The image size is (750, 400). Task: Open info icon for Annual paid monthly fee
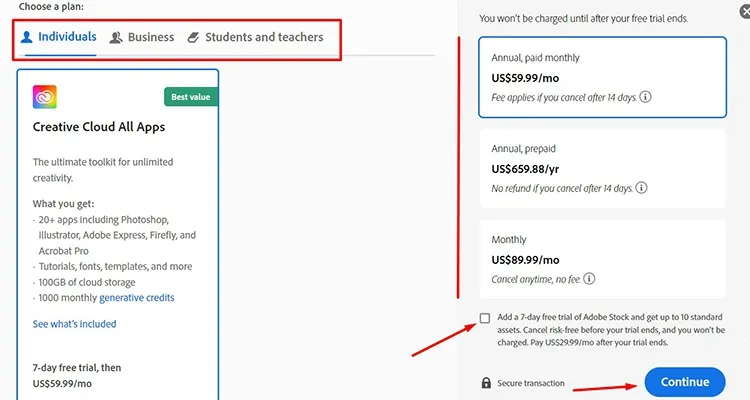click(x=646, y=97)
